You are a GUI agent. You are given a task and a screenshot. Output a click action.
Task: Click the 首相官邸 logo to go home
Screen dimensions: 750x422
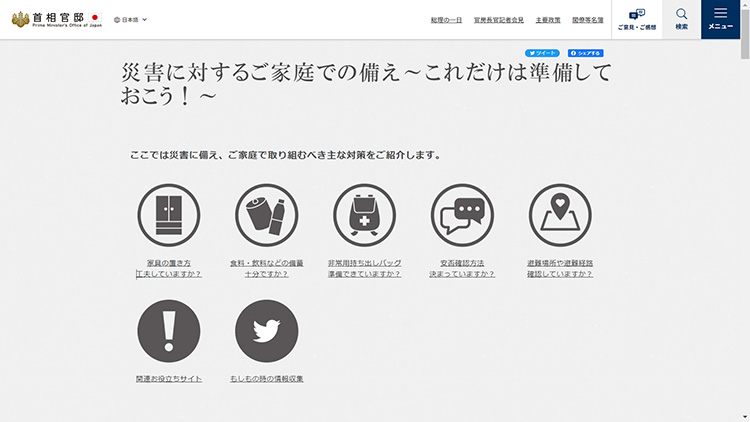tap(54, 19)
